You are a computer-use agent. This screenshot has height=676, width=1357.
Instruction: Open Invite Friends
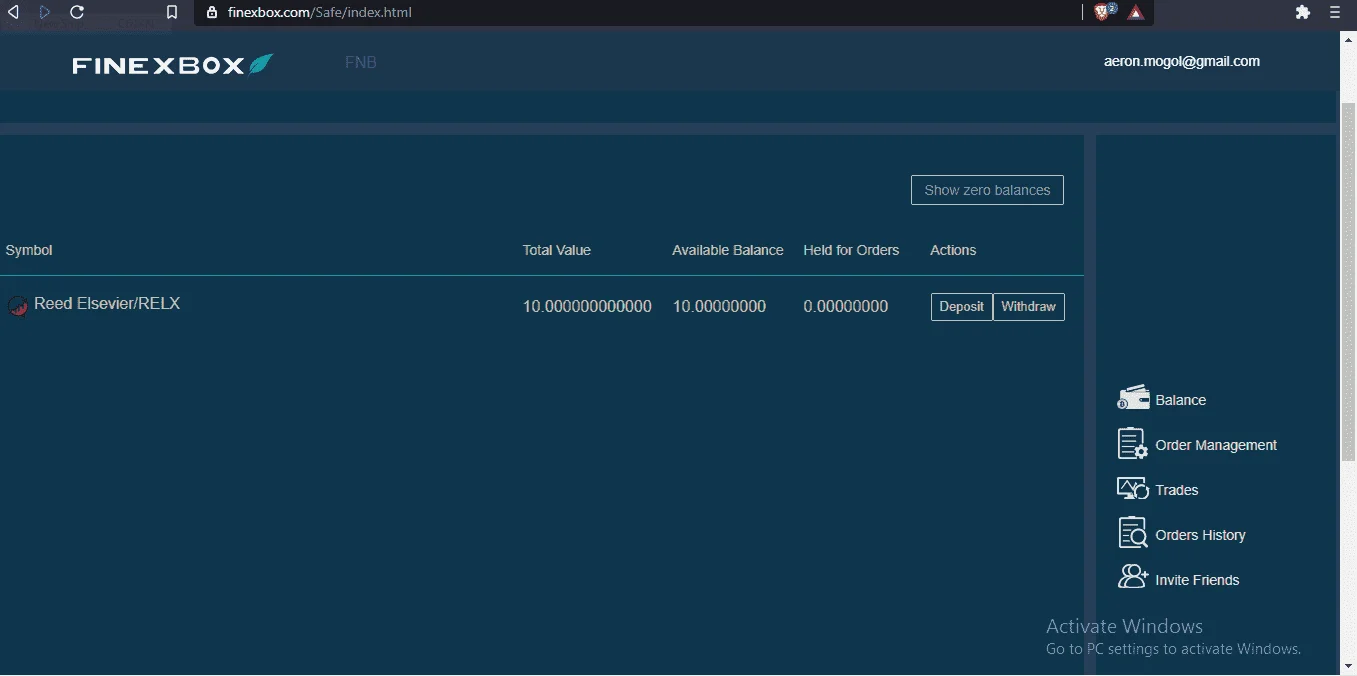(1197, 580)
